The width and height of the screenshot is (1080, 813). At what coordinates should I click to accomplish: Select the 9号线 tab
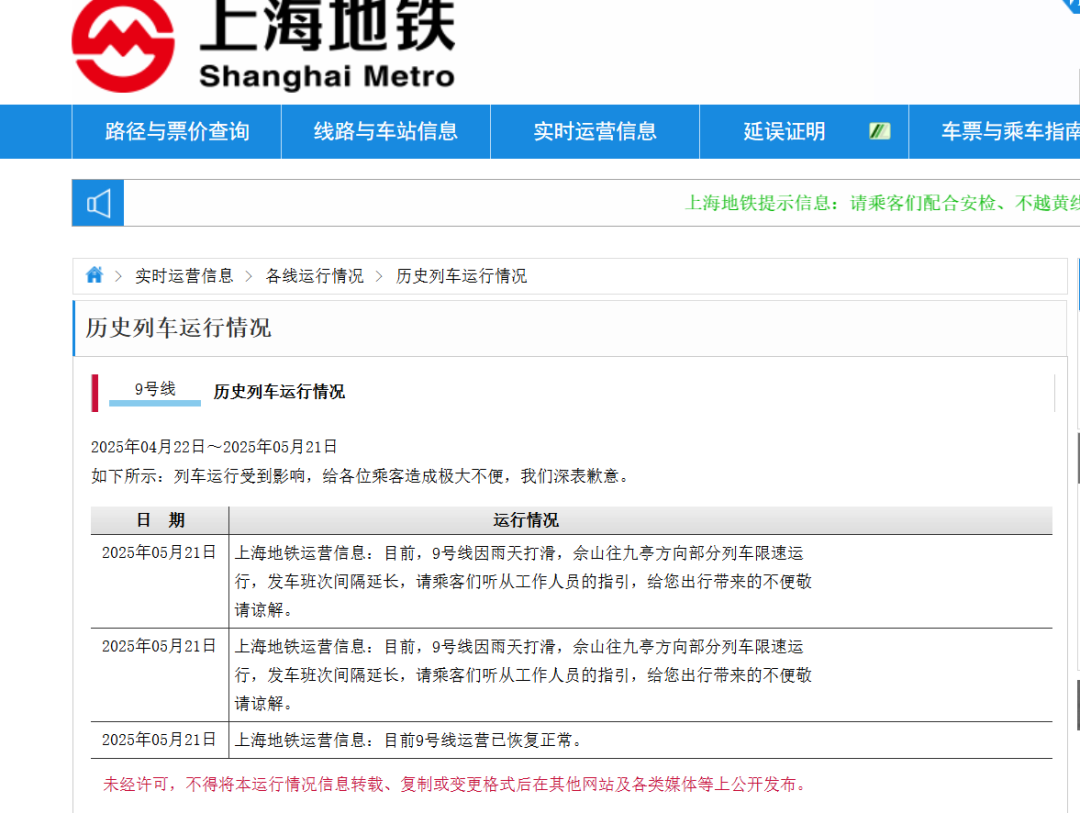(155, 391)
